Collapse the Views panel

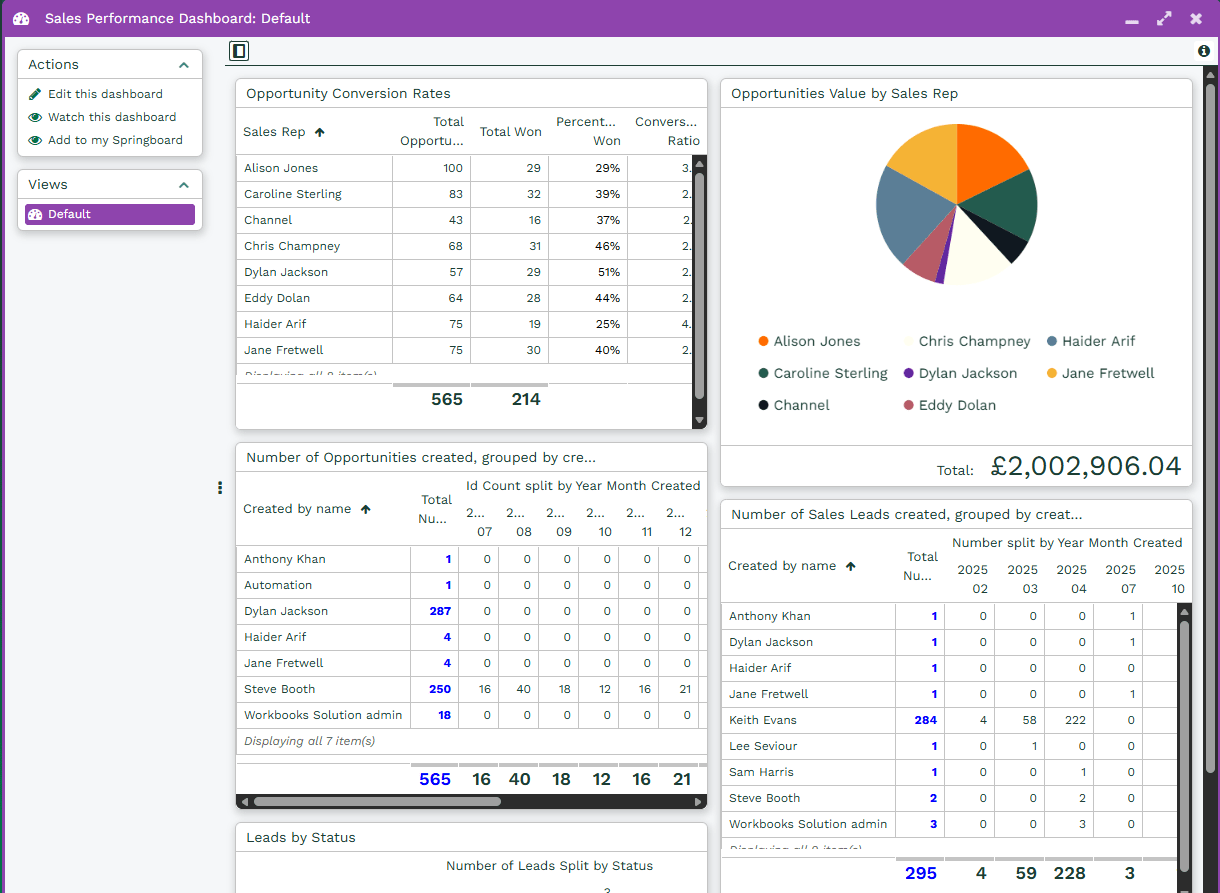coord(183,185)
